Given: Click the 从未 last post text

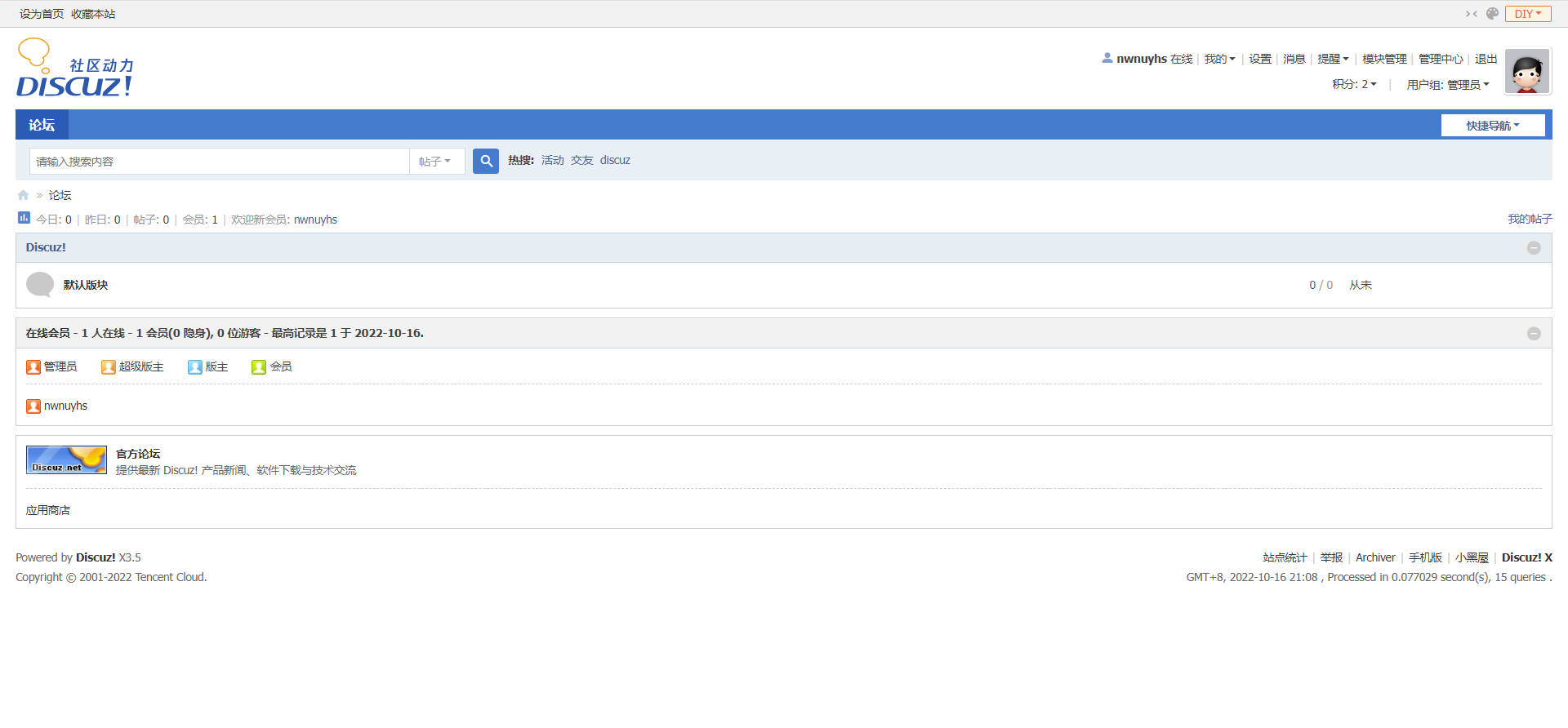Looking at the screenshot, I should click(x=1361, y=285).
